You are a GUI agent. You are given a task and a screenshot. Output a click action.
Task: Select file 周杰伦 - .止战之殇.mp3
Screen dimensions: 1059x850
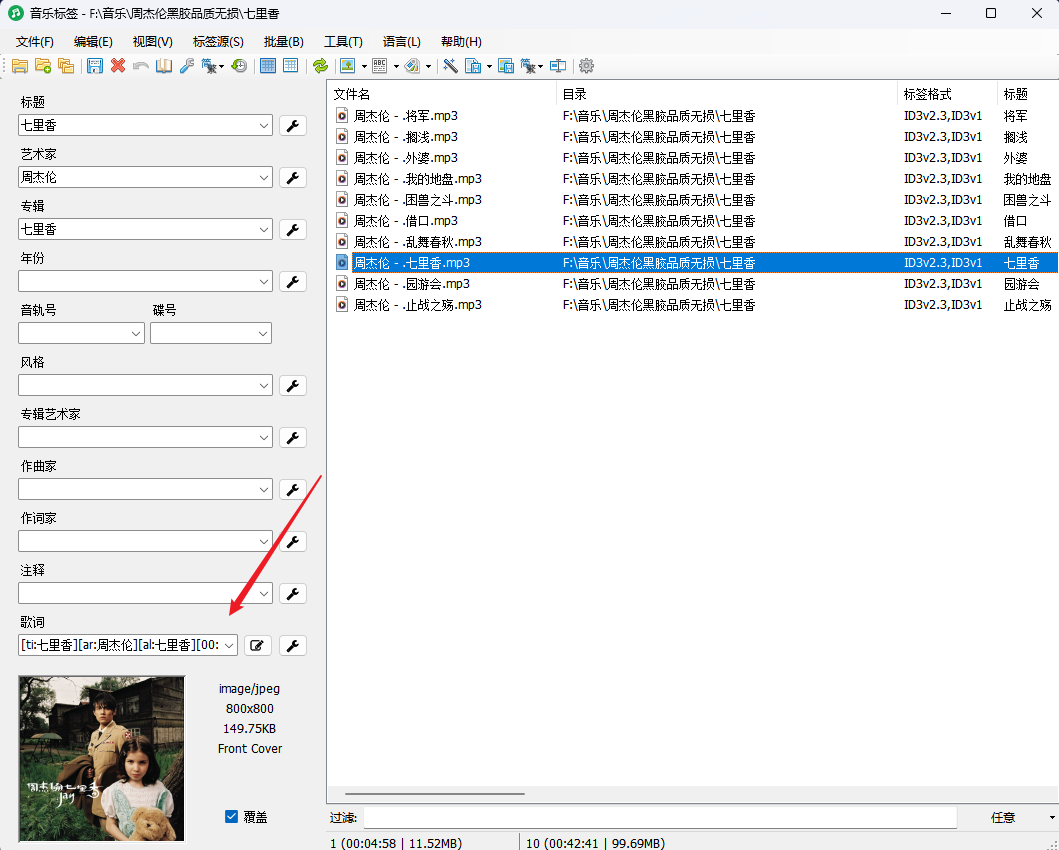click(x=418, y=305)
